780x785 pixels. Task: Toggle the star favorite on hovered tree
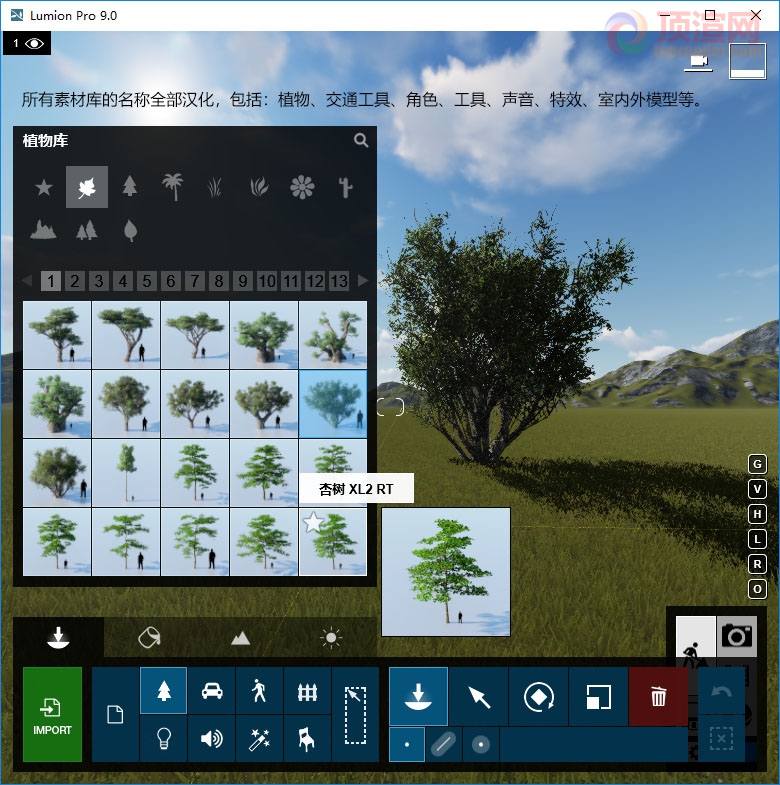313,522
